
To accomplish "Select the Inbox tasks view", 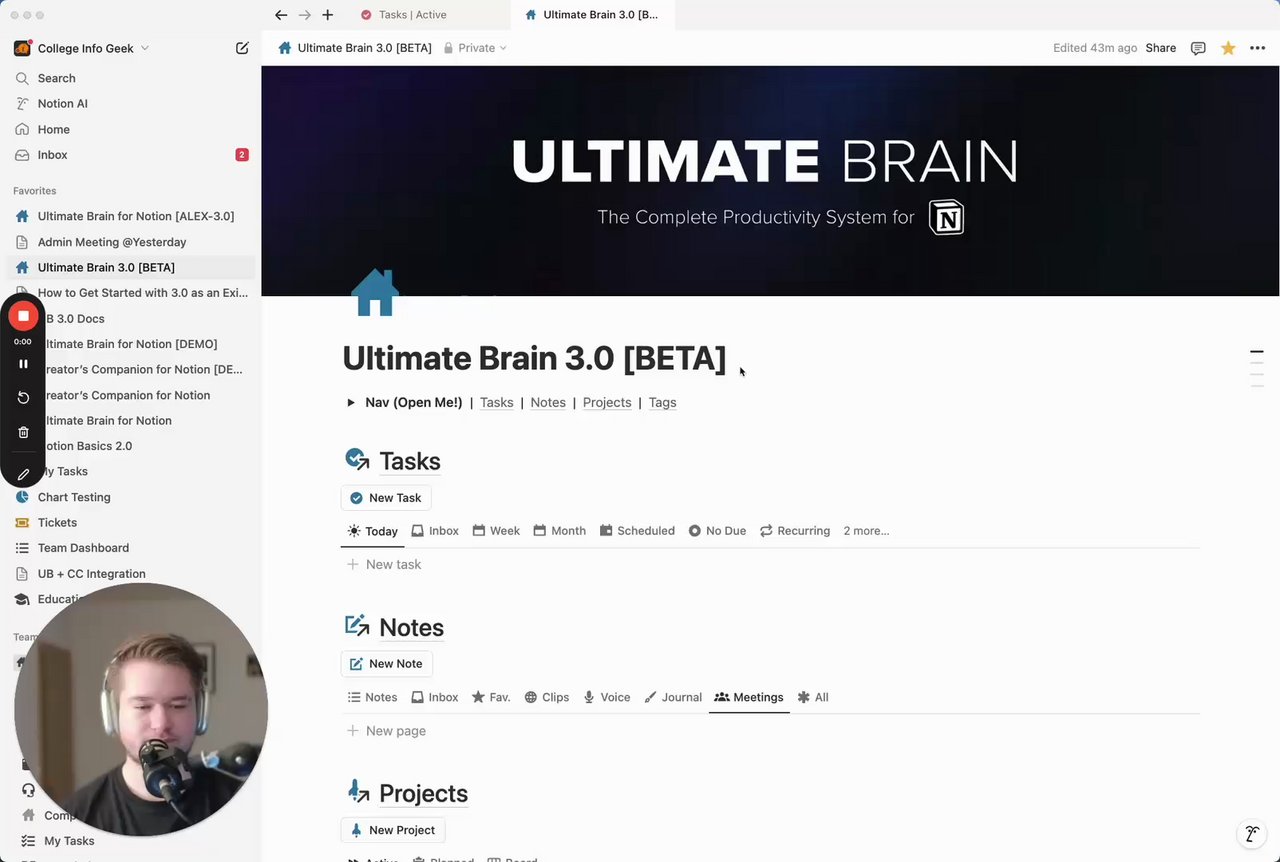I will coord(435,531).
